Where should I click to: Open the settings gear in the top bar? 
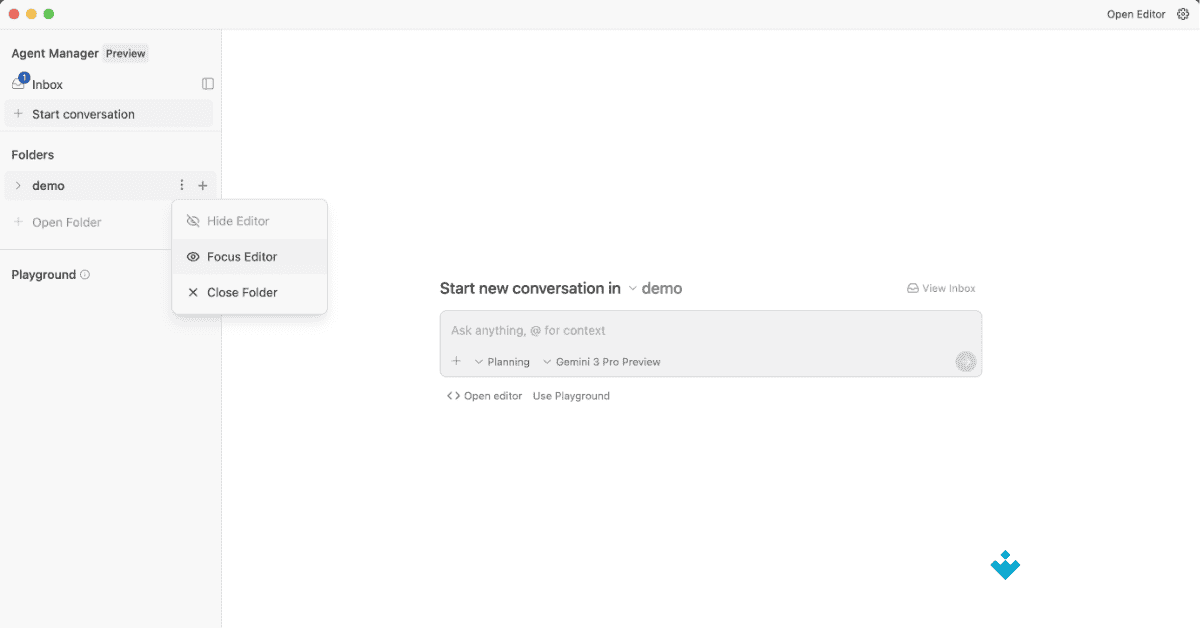1184,14
